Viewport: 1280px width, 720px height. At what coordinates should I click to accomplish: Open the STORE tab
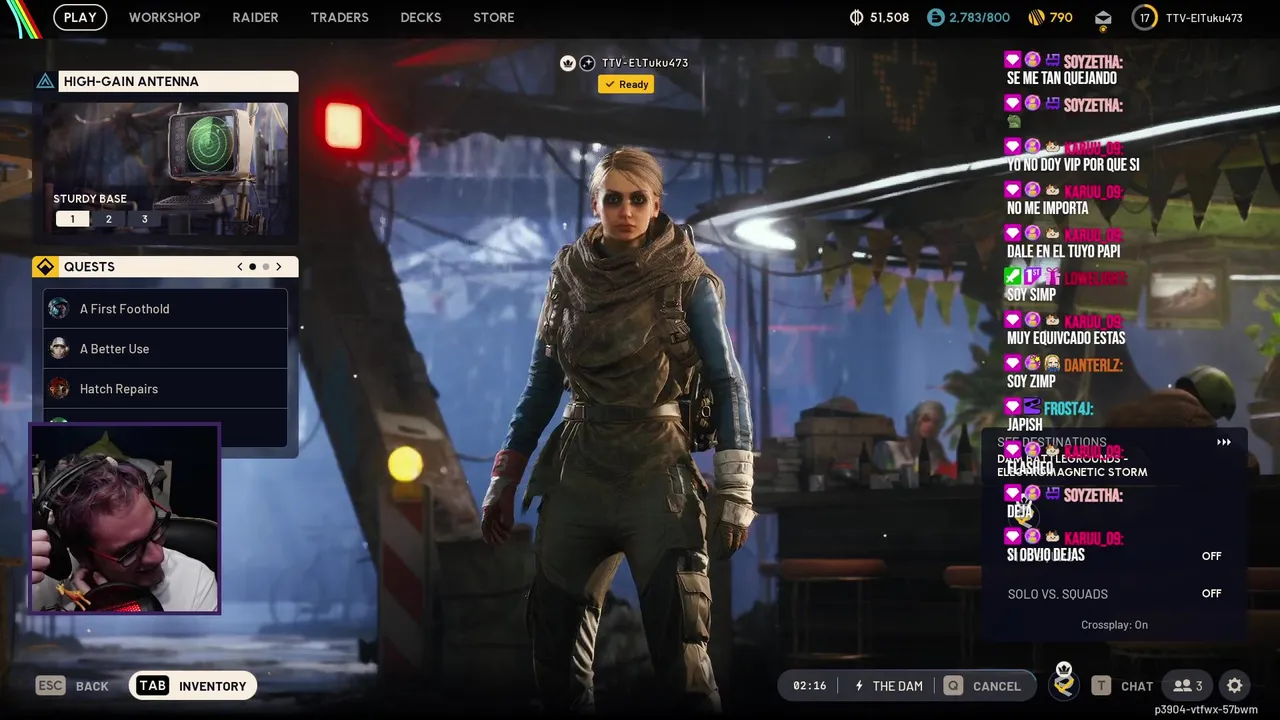click(x=494, y=17)
